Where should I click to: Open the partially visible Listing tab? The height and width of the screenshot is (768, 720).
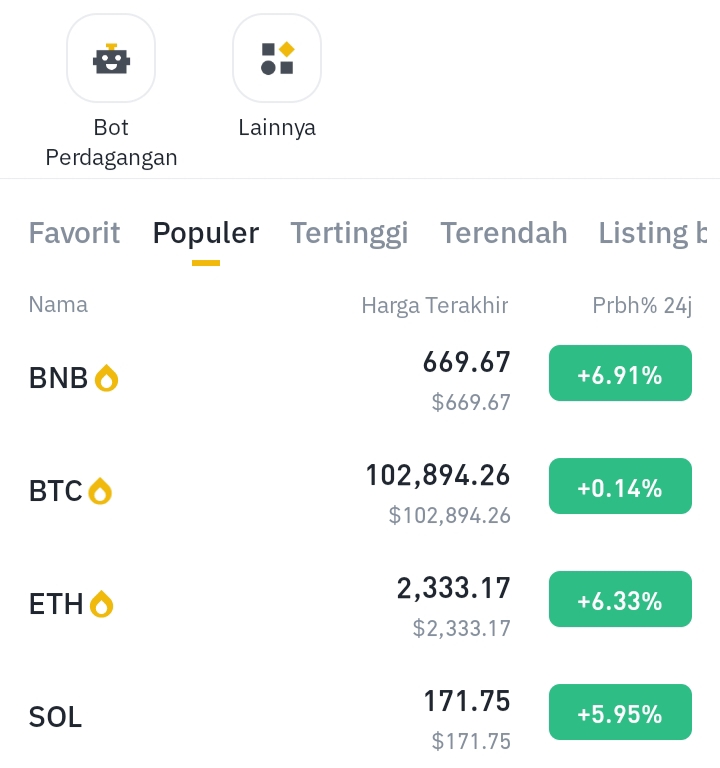point(653,234)
